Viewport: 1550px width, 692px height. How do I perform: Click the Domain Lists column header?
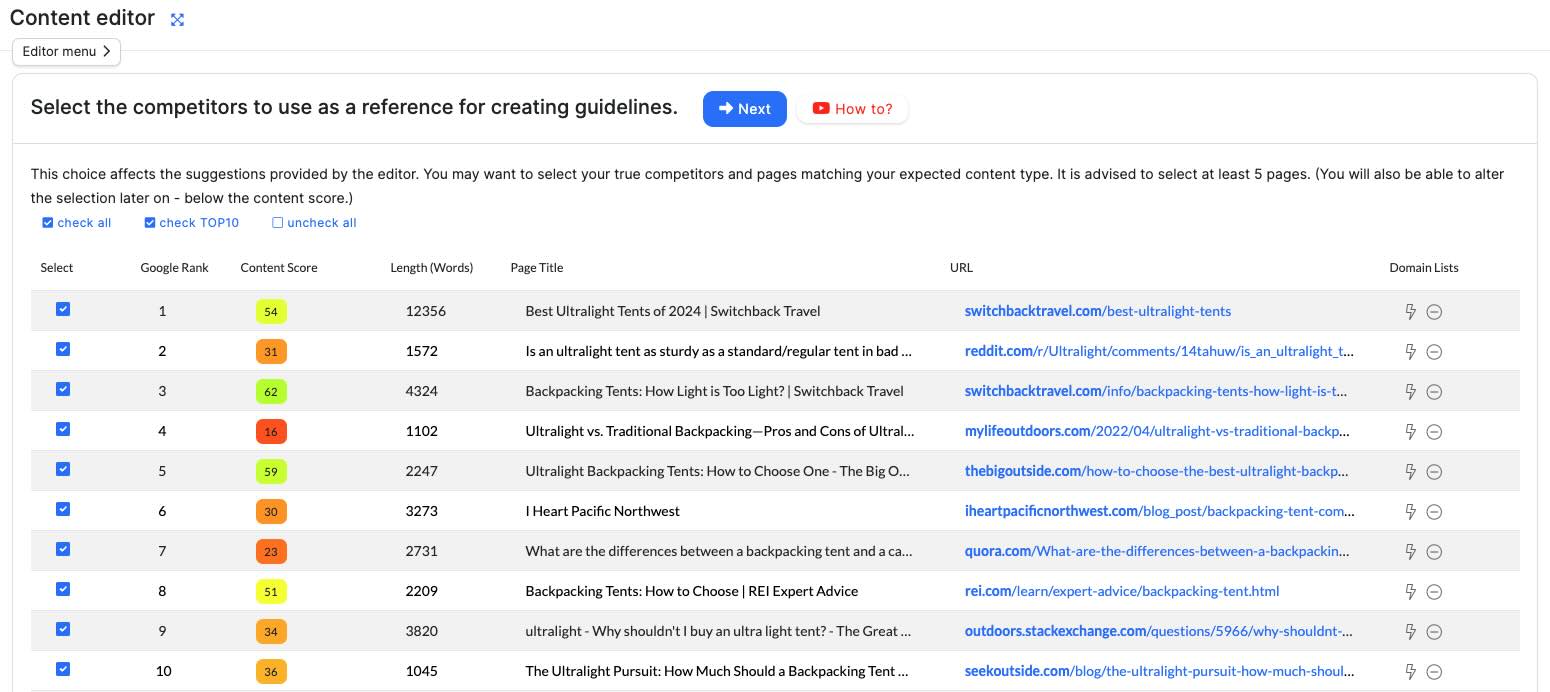1424,268
